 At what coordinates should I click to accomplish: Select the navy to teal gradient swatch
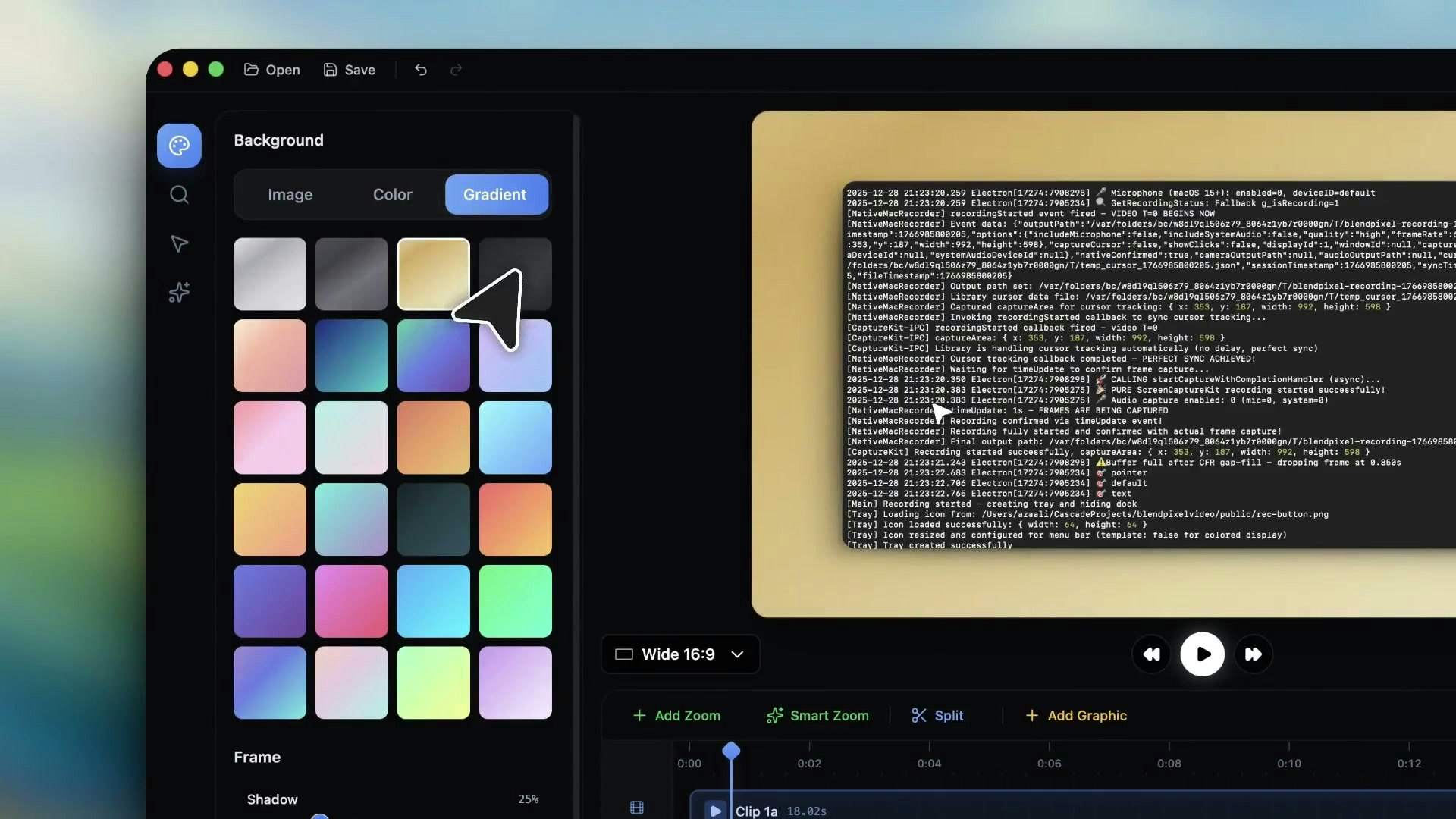coord(352,356)
